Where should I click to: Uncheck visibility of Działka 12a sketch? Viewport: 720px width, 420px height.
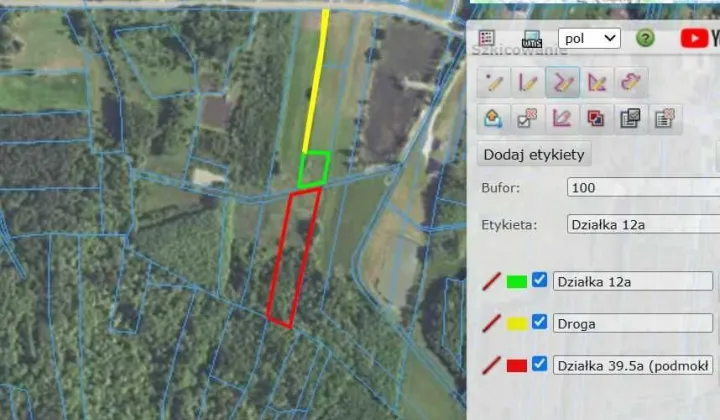click(x=540, y=280)
